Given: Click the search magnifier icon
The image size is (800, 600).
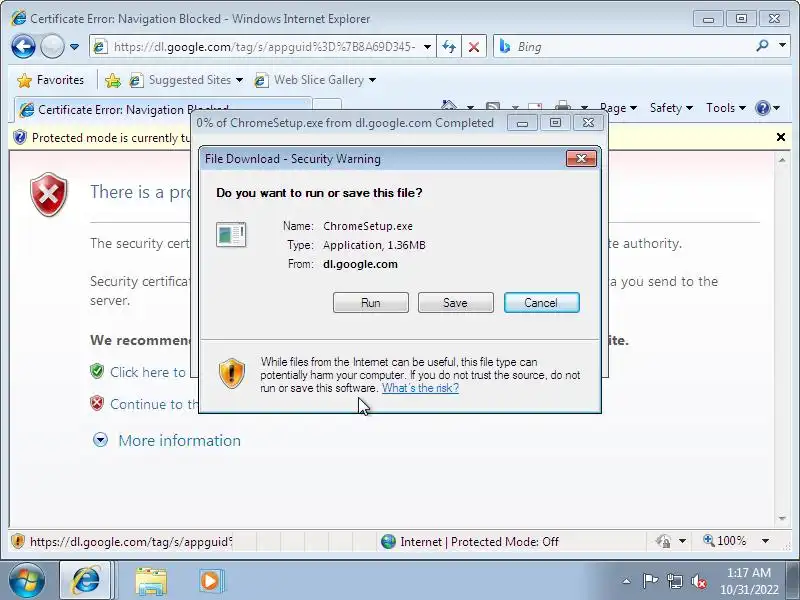Looking at the screenshot, I should point(762,46).
